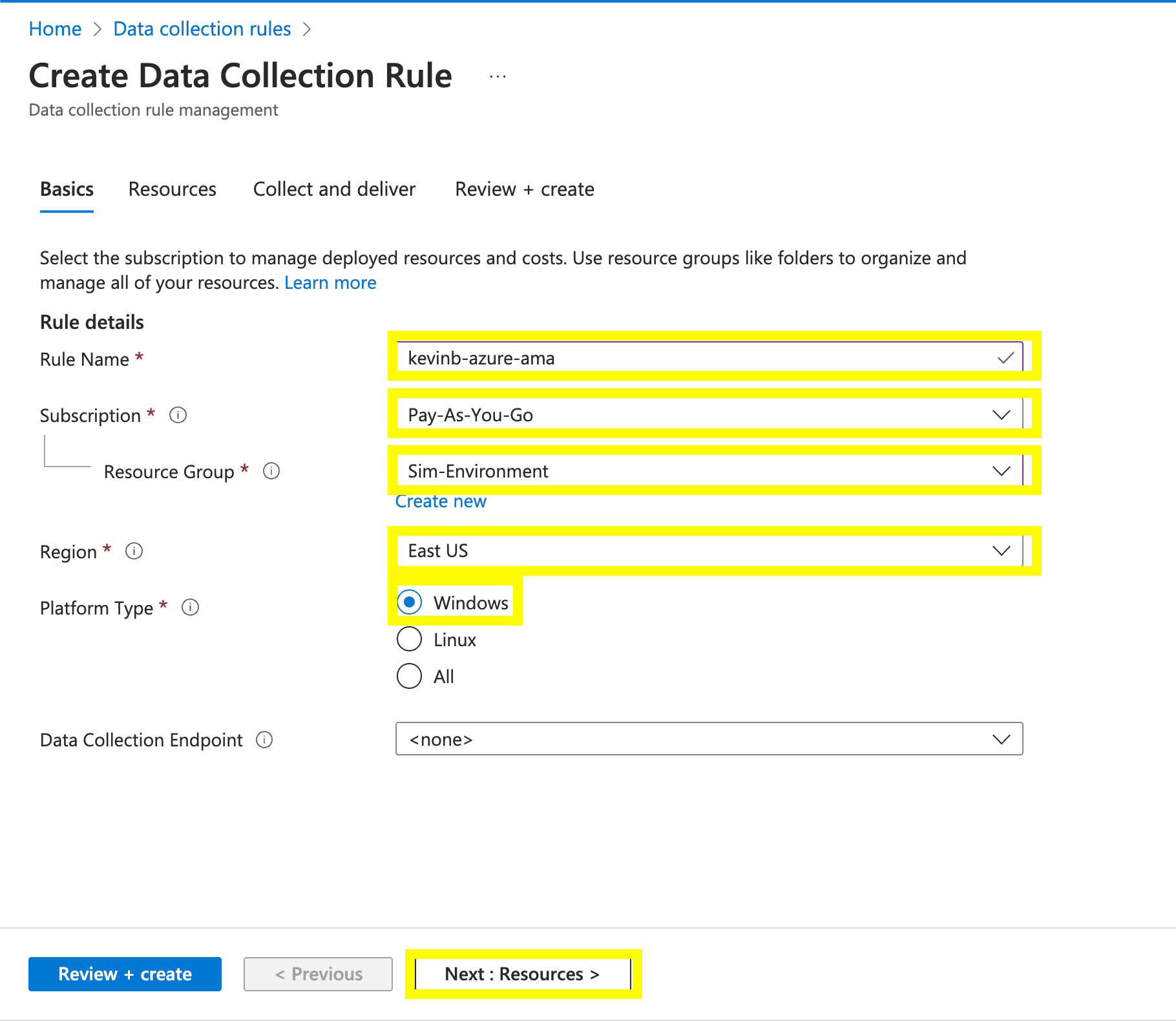This screenshot has width=1176, height=1021.
Task: Click the Platform Type info icon
Action: click(x=190, y=607)
